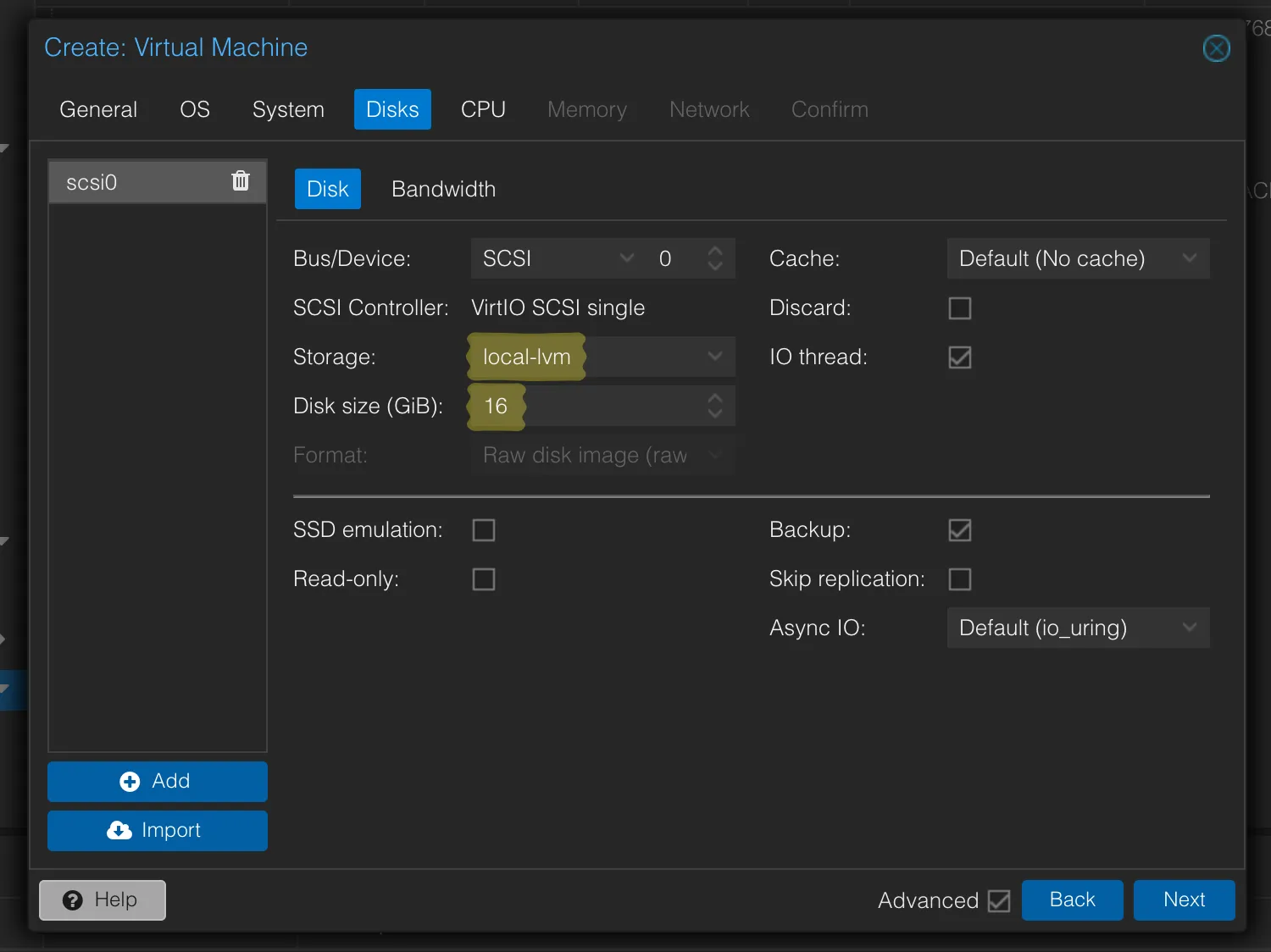Go to the CPU tab

click(483, 109)
